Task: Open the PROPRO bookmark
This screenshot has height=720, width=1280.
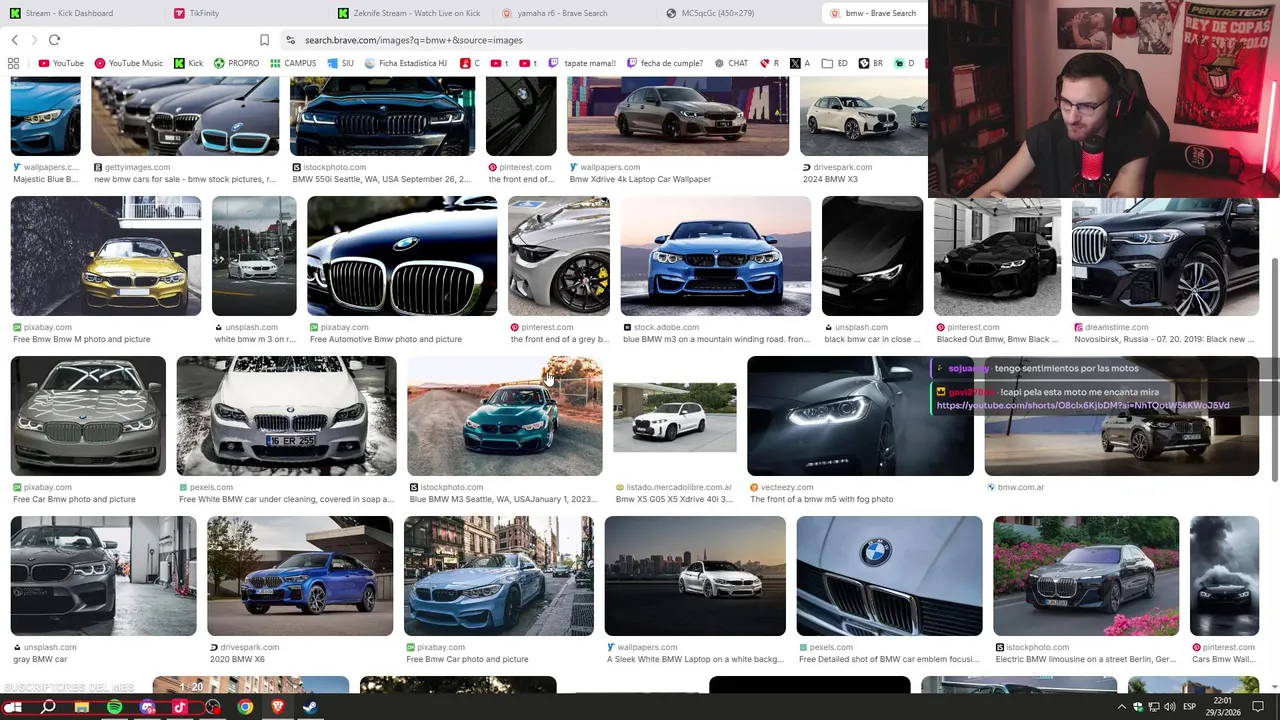Action: tap(236, 63)
